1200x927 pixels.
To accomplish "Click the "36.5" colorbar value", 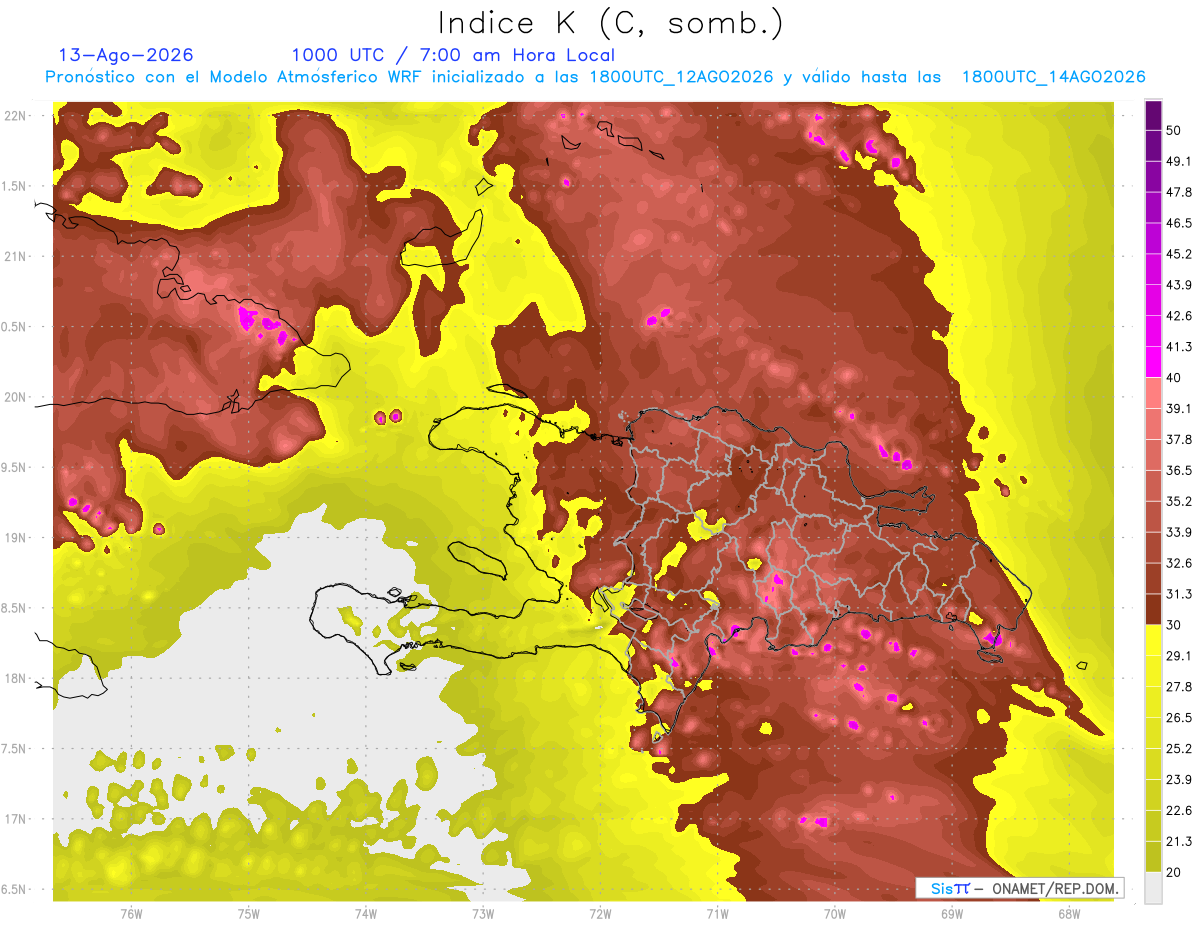I will tap(1179, 470).
